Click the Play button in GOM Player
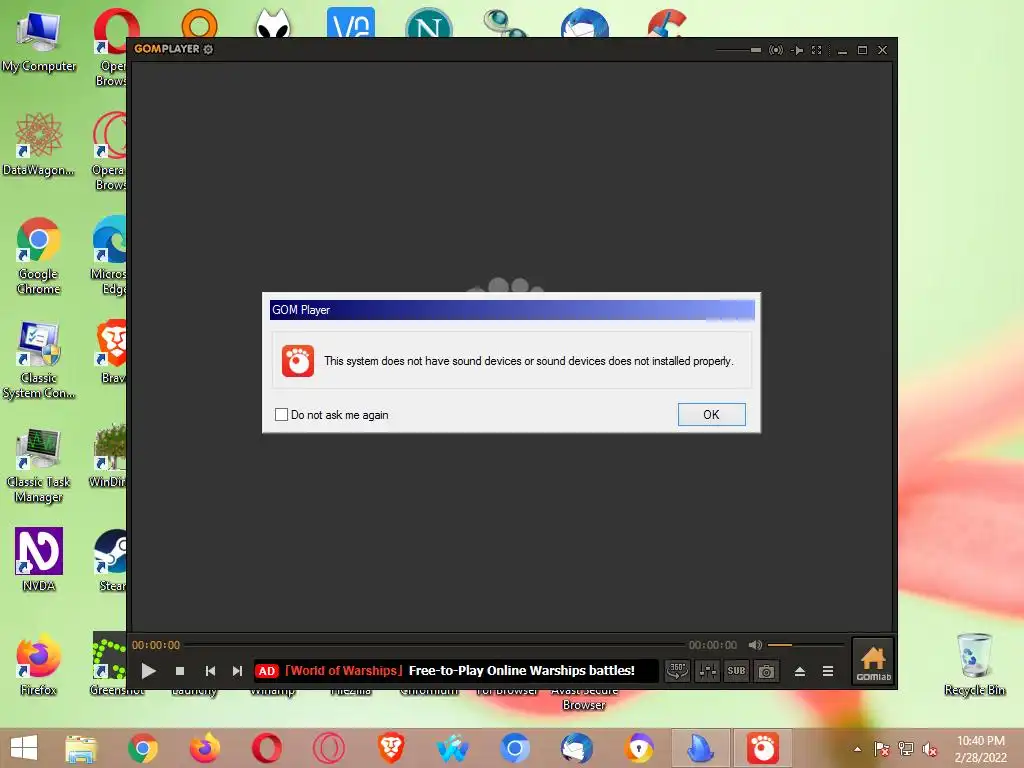The height and width of the screenshot is (768, 1024). point(148,671)
